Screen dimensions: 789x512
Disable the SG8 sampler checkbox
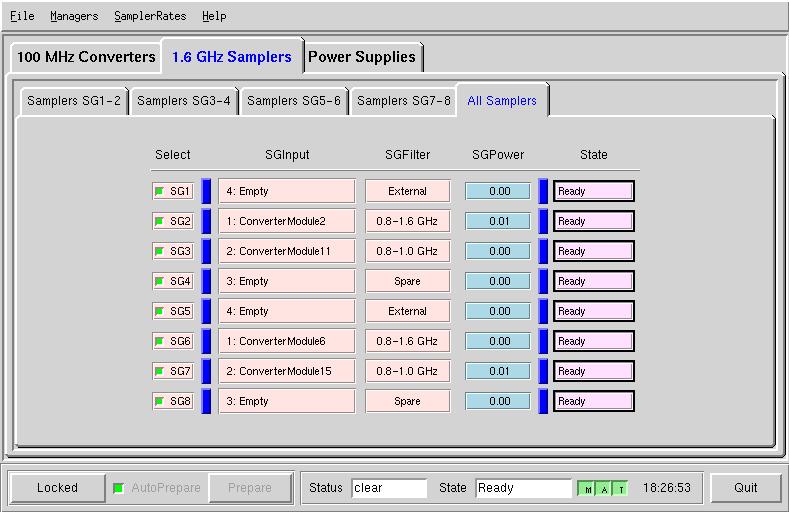[159, 401]
